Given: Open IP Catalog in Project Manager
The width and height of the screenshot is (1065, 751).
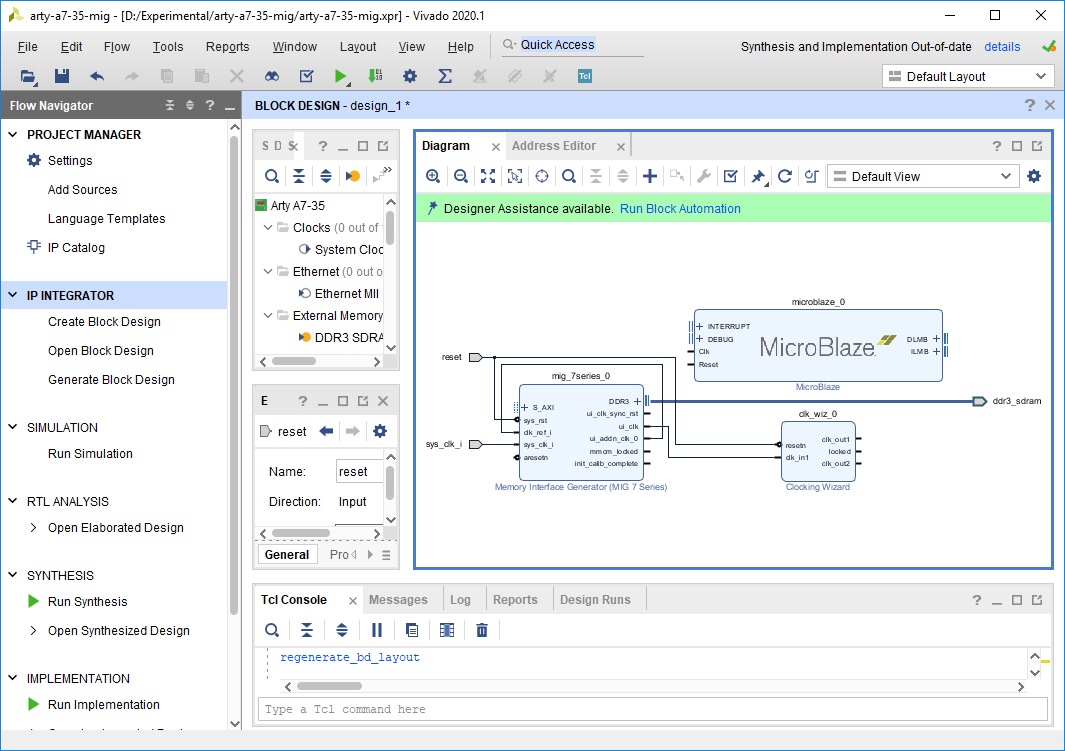Looking at the screenshot, I should pos(76,248).
